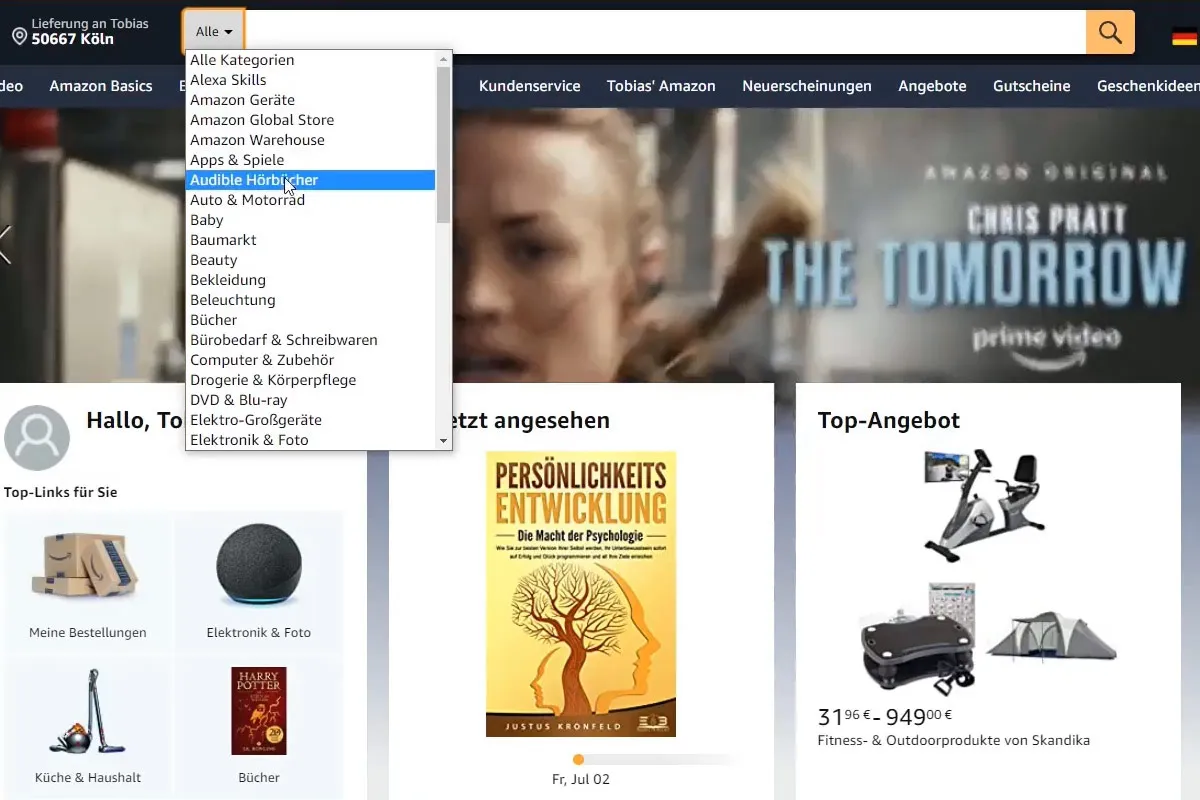The width and height of the screenshot is (1200, 800).
Task: Click the category dropdown scrollbar thumb
Action: pyautogui.click(x=444, y=145)
